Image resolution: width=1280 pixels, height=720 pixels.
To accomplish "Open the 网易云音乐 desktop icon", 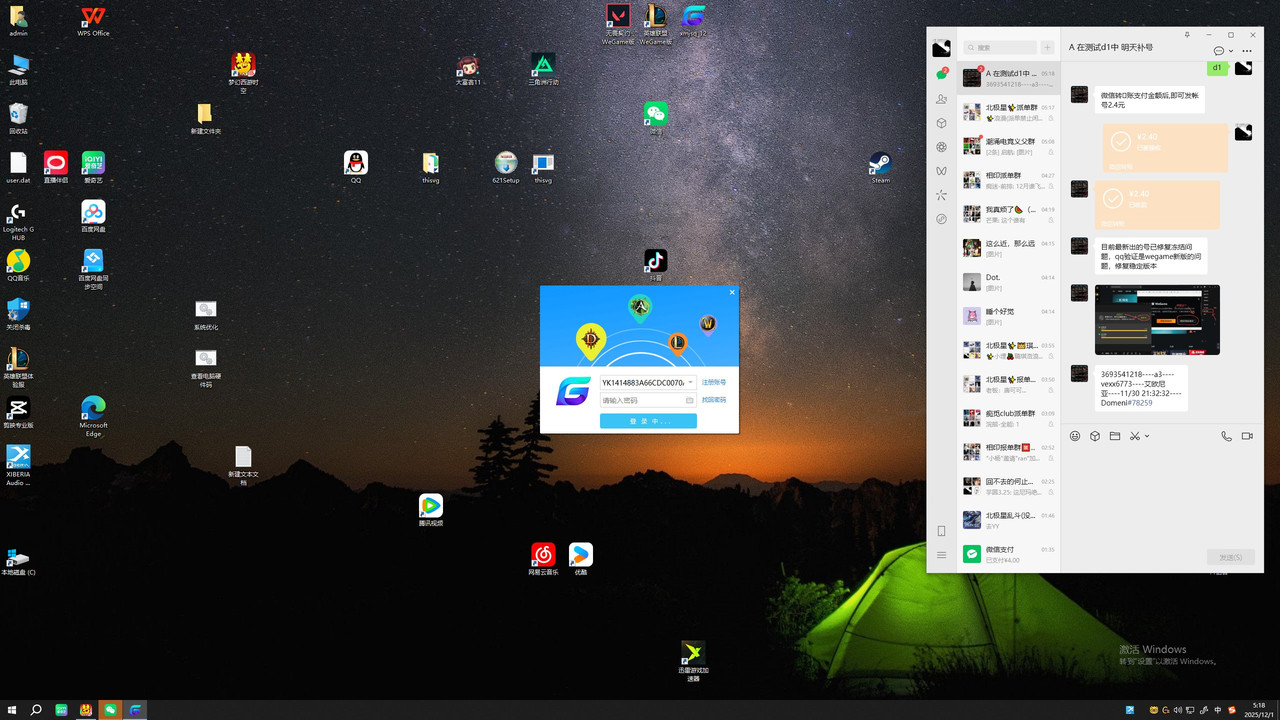I will point(543,559).
